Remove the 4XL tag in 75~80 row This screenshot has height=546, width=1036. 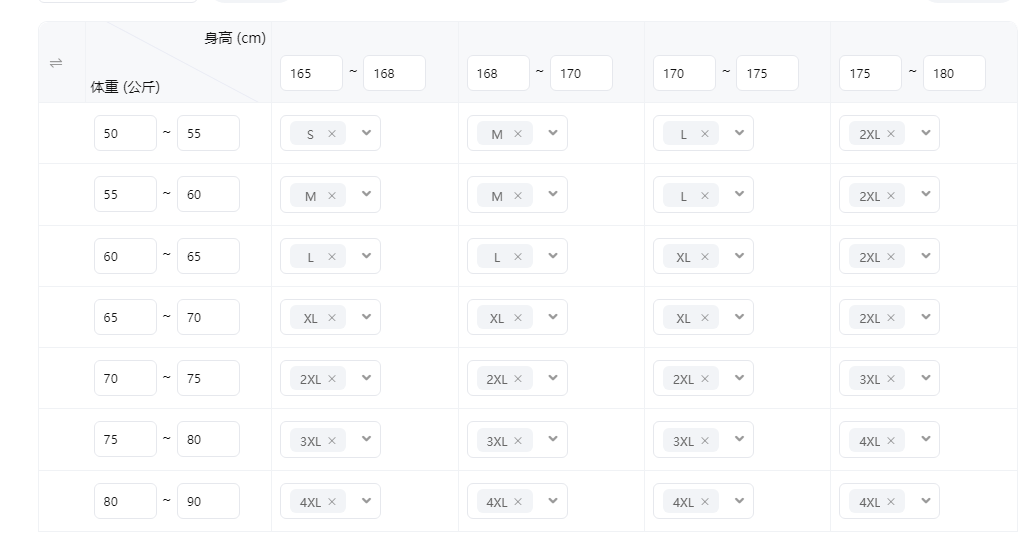click(x=891, y=441)
